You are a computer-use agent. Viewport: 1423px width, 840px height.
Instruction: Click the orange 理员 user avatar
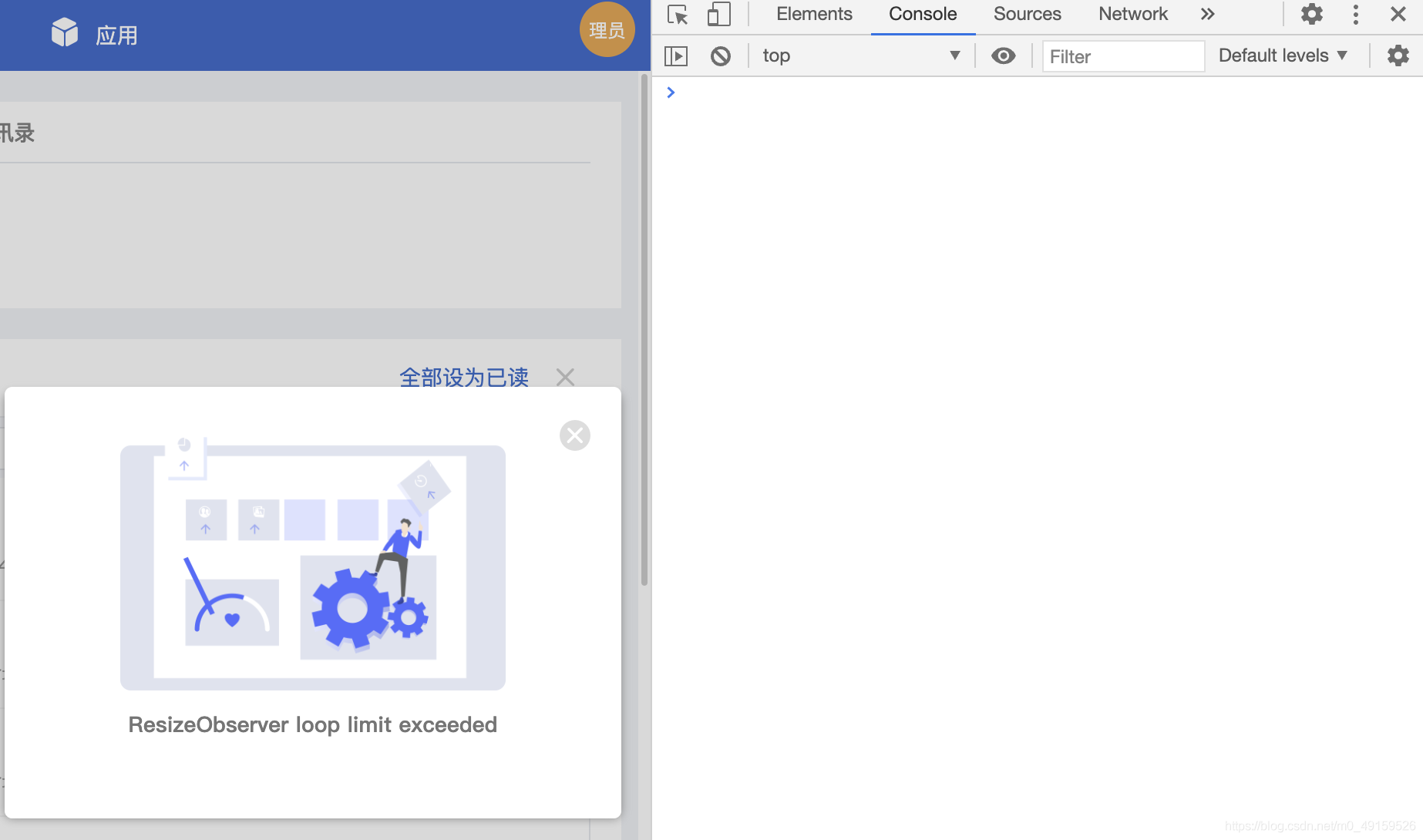(607, 30)
